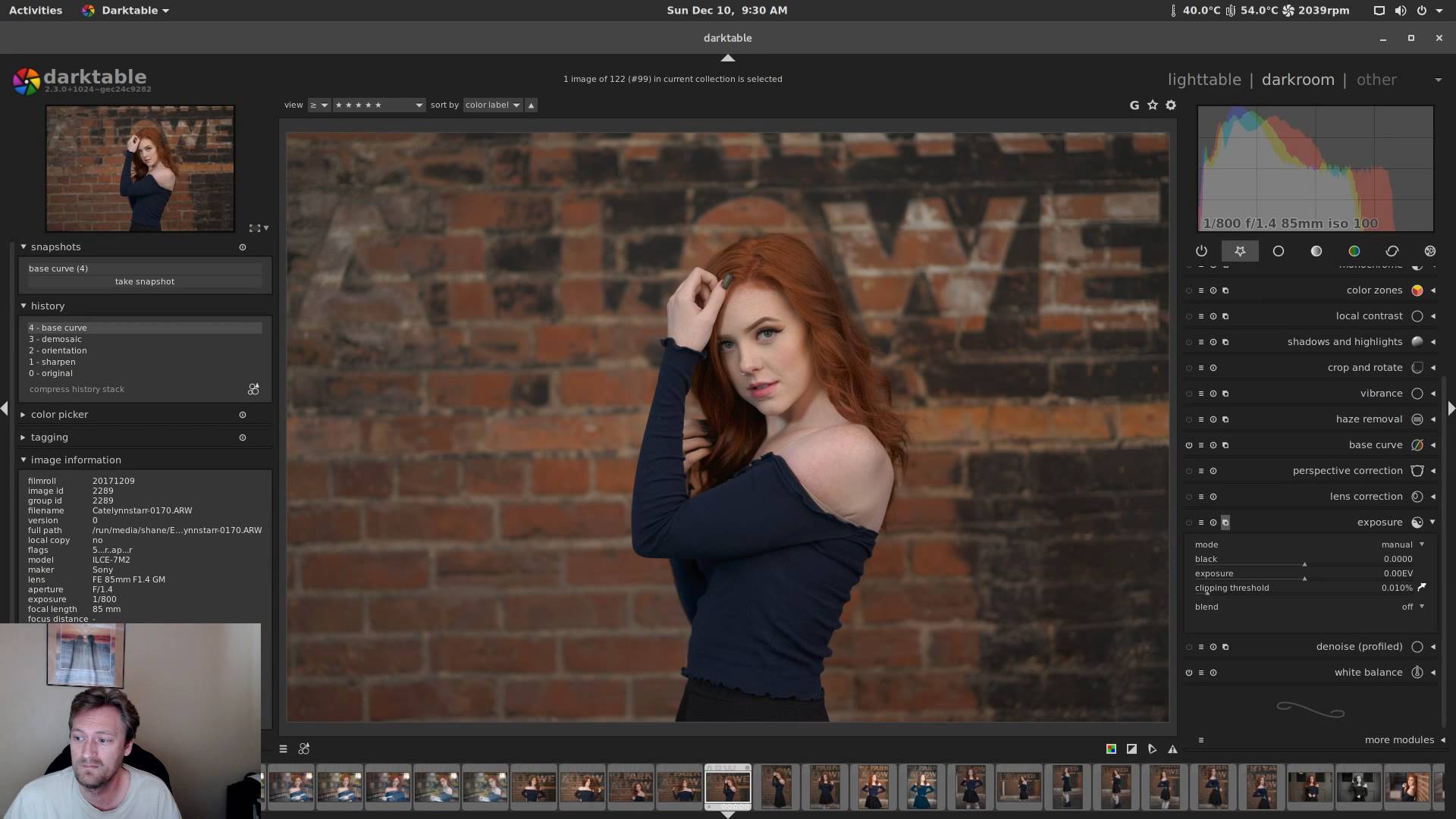Open the Darktable application menu
The height and width of the screenshot is (819, 1456).
pos(129,11)
